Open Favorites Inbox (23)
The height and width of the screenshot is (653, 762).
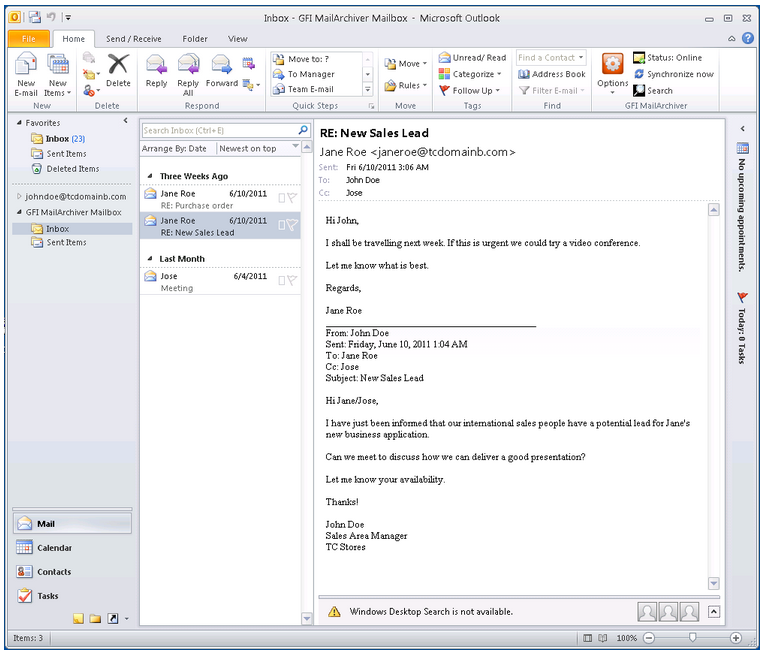point(58,138)
